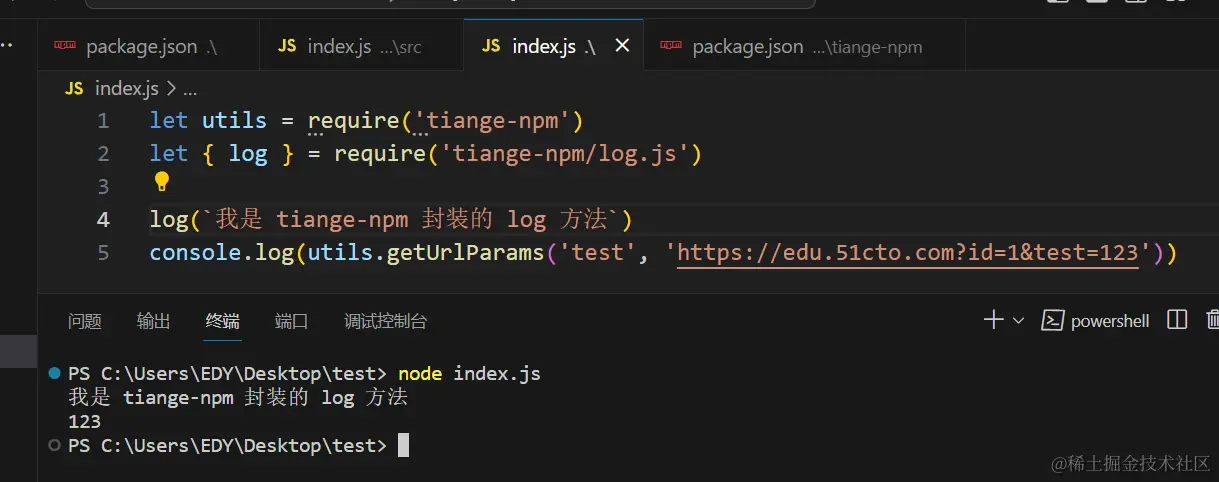Click the JS icon on src index.js tab
The image size is (1219, 482).
pyautogui.click(x=287, y=46)
